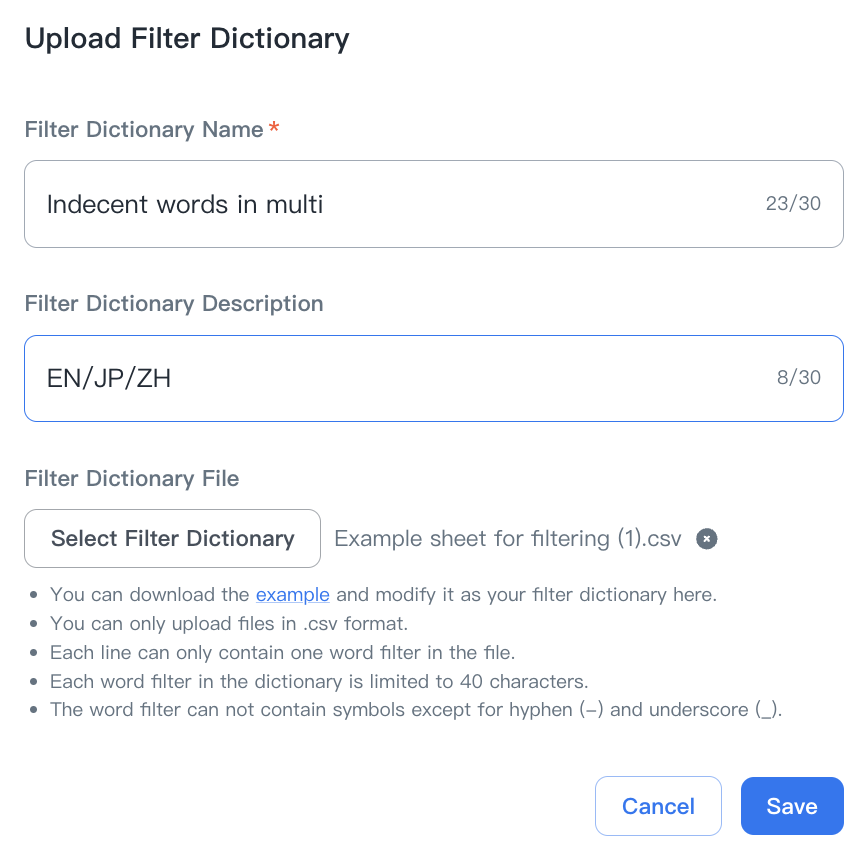Save the filter dictionary
Image resolution: width=864 pixels, height=860 pixels.
click(792, 806)
